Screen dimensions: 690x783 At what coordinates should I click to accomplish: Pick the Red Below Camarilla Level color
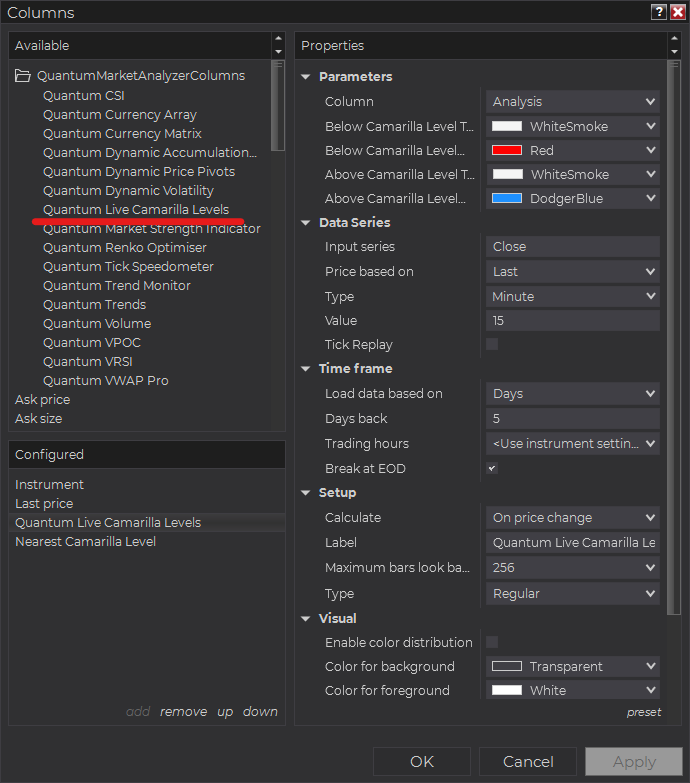[x=573, y=150]
